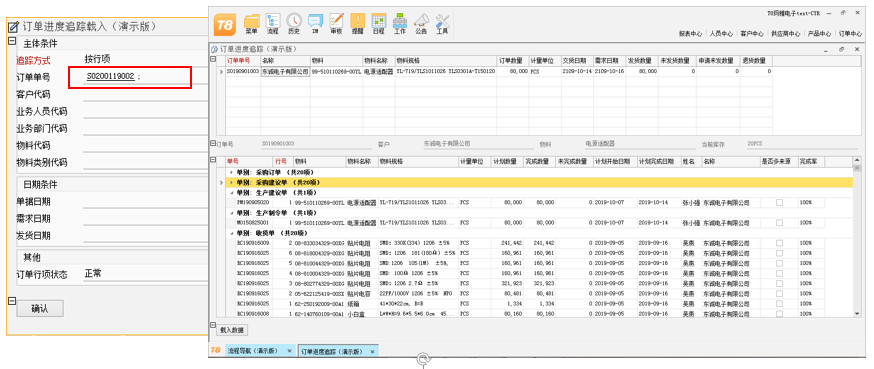Viewport: 874px width, 369px height.
Task: Click the small T8 logo at bottom tab bar
Action: pyautogui.click(x=216, y=351)
